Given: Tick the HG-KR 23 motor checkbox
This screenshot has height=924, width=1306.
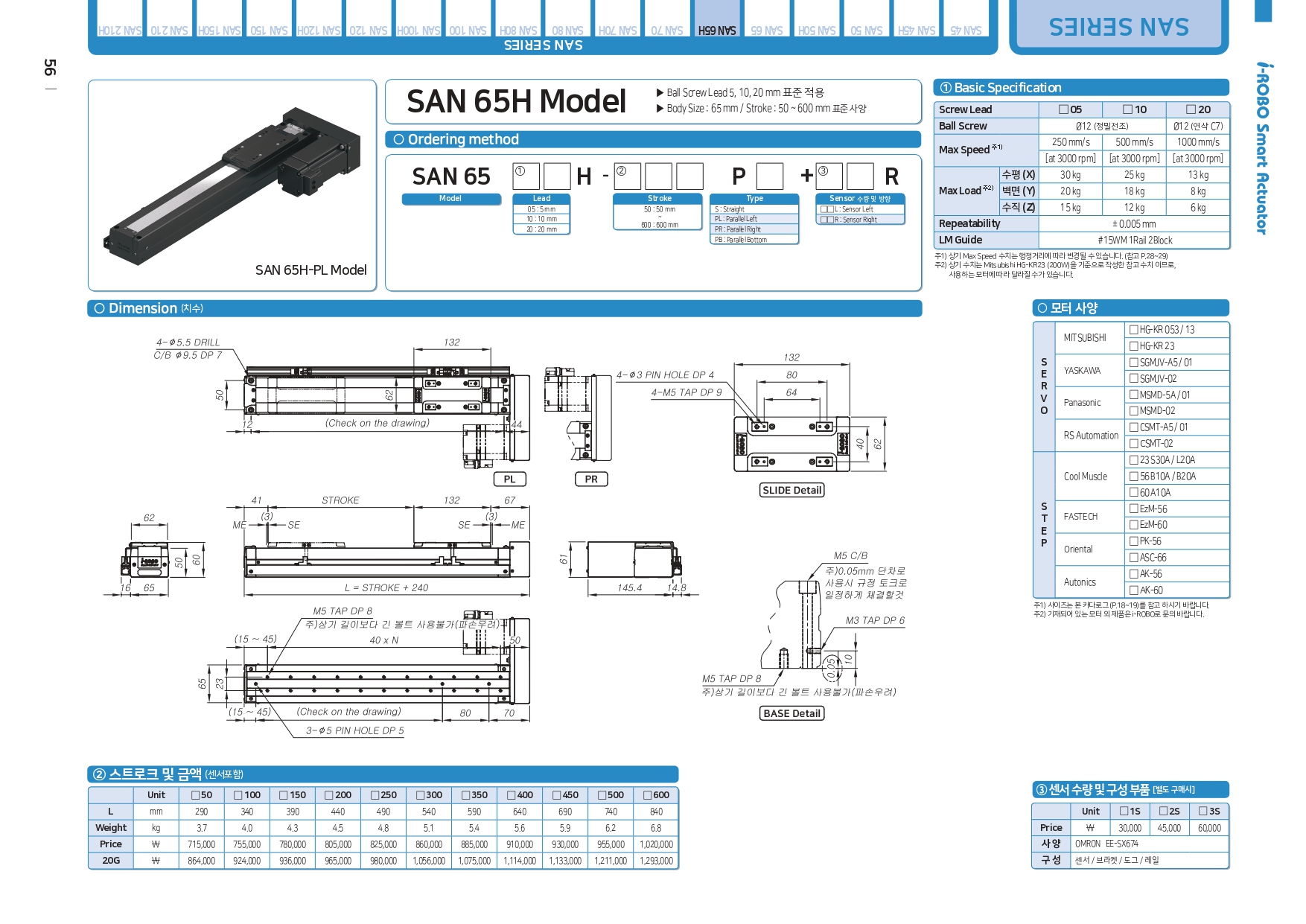Looking at the screenshot, I should pos(1133,345).
